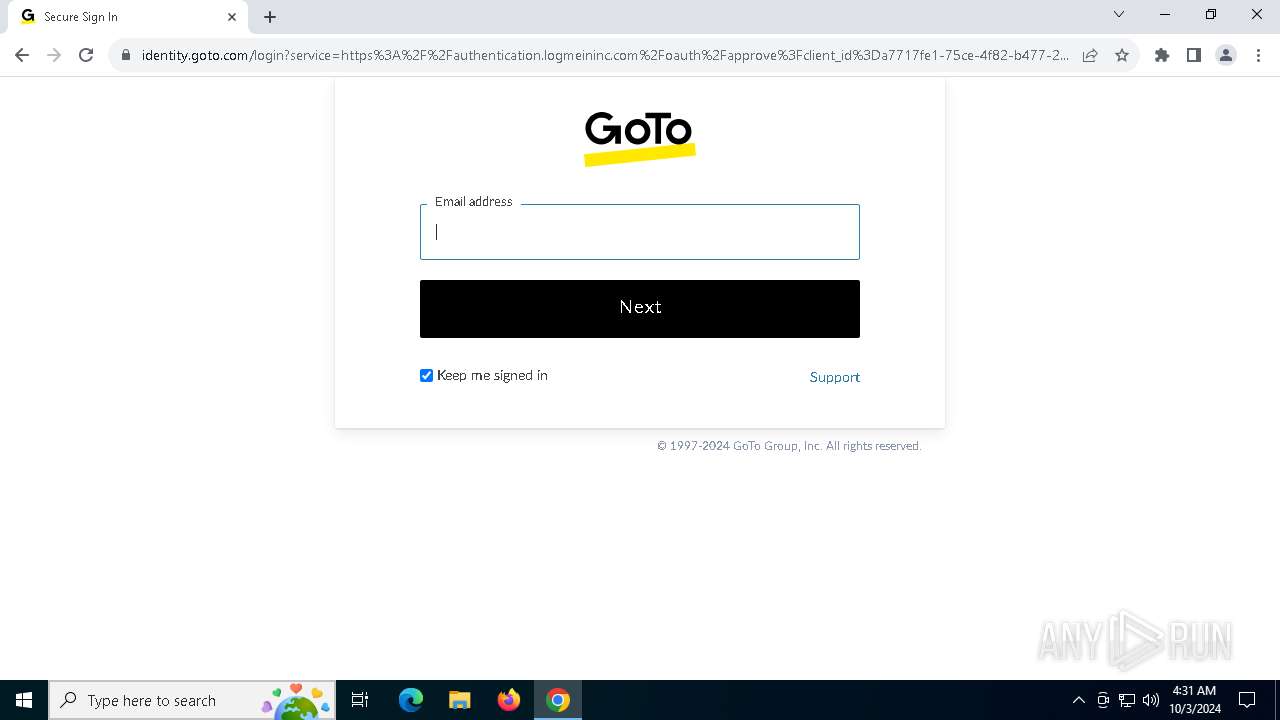
Task: Launch Microsoft Edge from the taskbar
Action: [x=411, y=700]
